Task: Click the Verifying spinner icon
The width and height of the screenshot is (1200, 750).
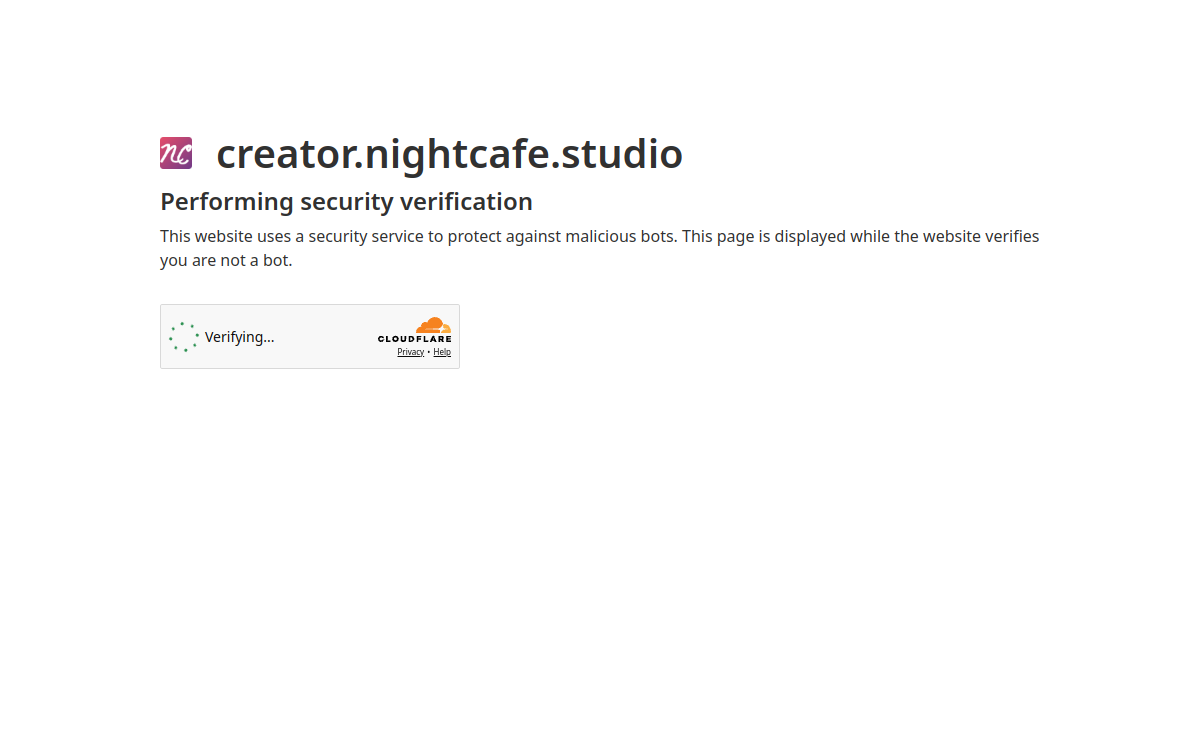Action: click(x=184, y=337)
